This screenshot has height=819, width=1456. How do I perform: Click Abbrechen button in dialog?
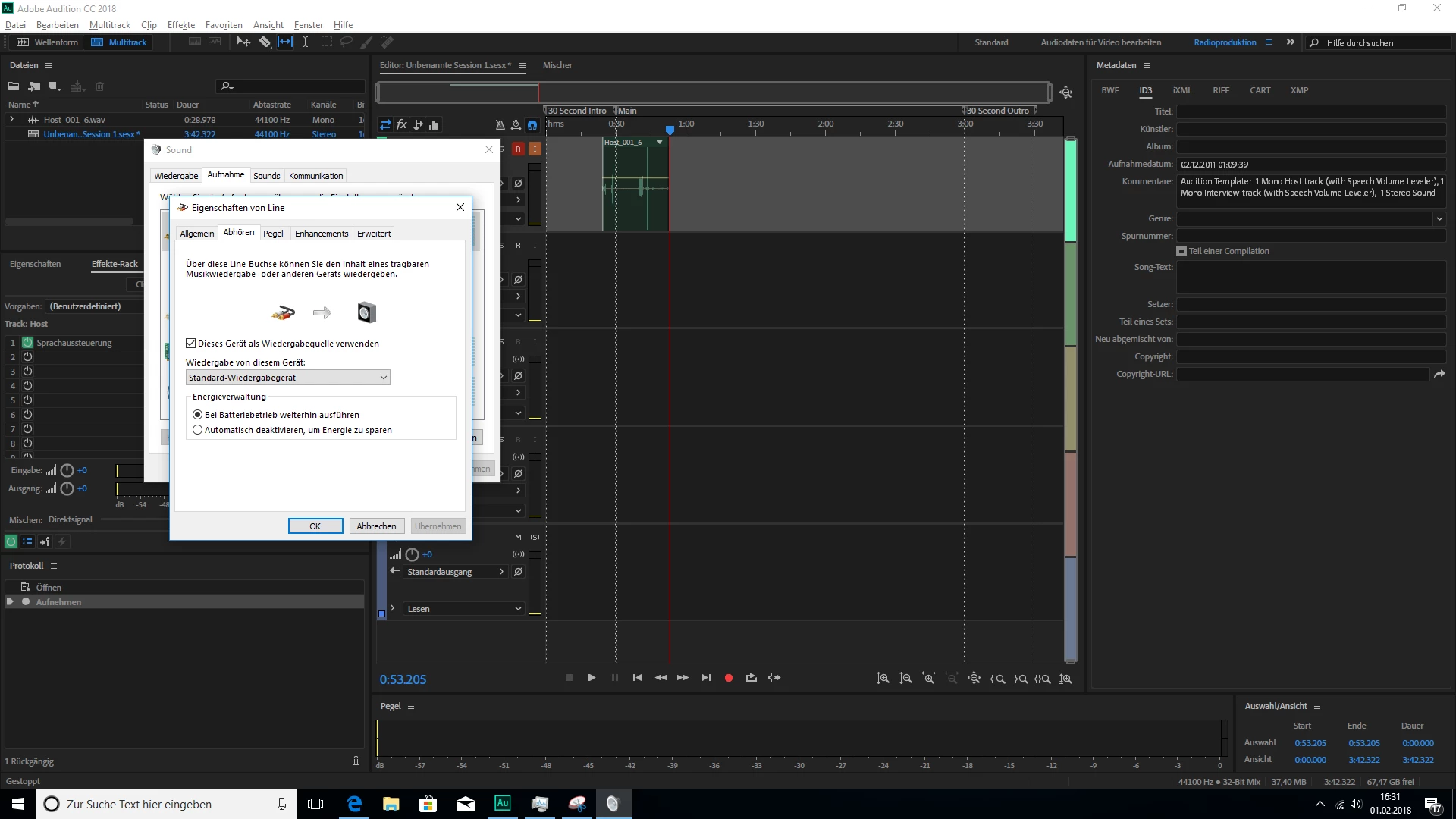(x=376, y=526)
